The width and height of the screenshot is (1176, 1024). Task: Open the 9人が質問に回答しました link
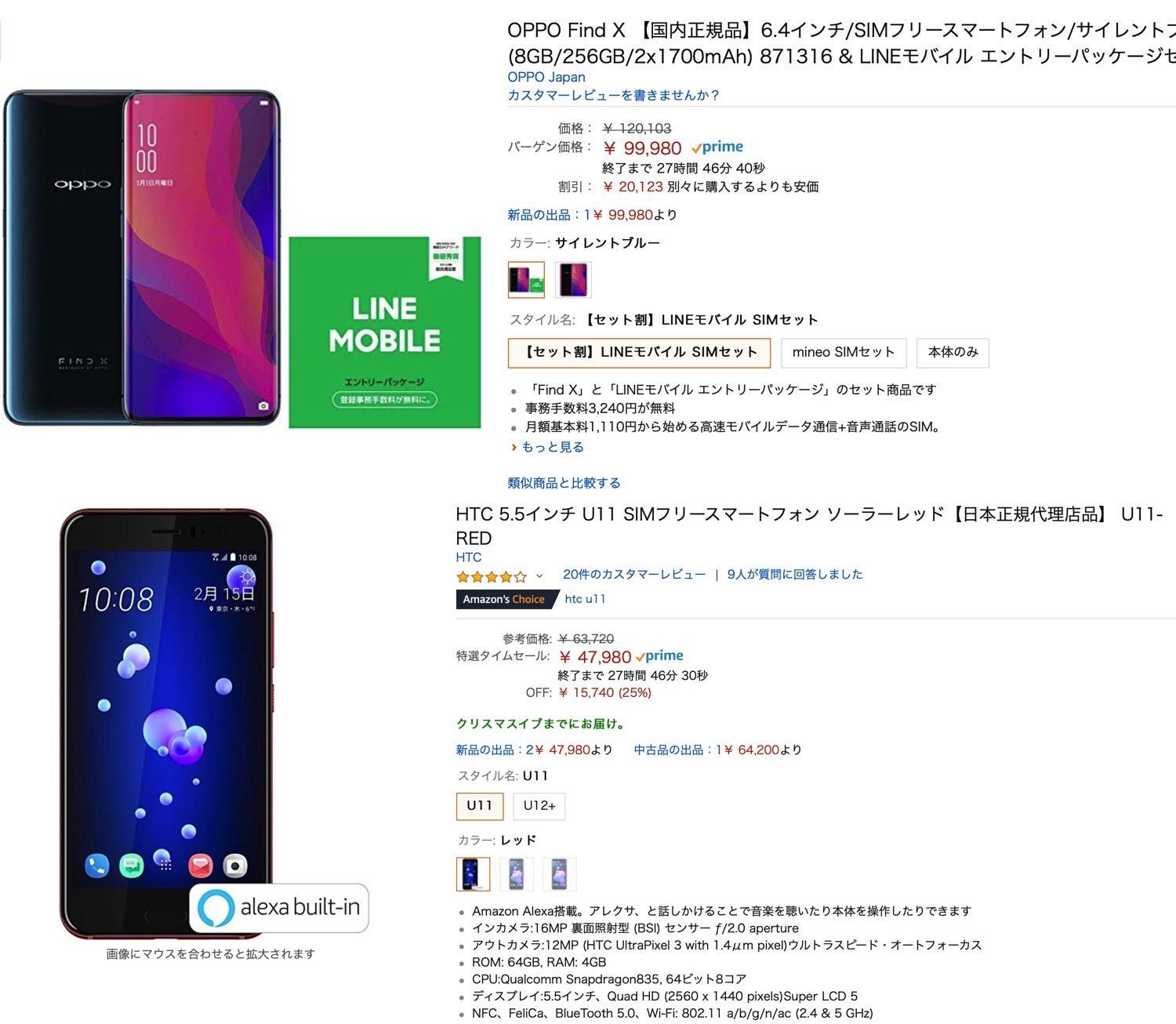tap(795, 575)
